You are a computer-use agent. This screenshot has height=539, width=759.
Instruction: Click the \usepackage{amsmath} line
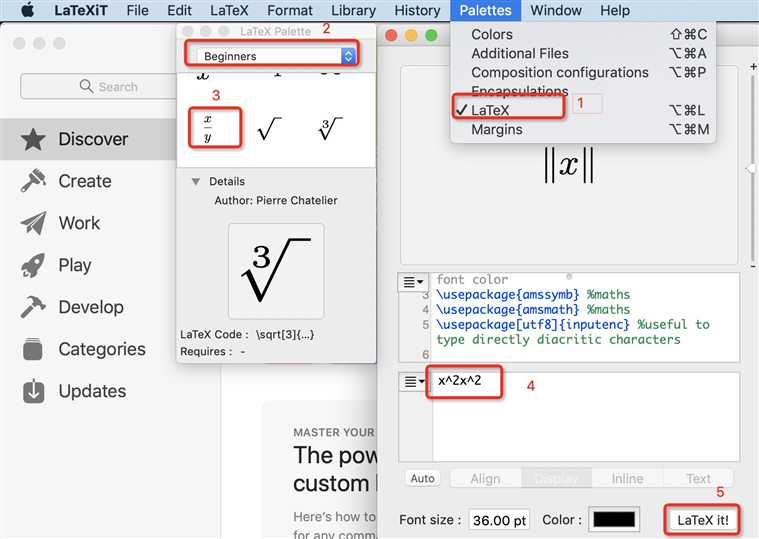(533, 310)
